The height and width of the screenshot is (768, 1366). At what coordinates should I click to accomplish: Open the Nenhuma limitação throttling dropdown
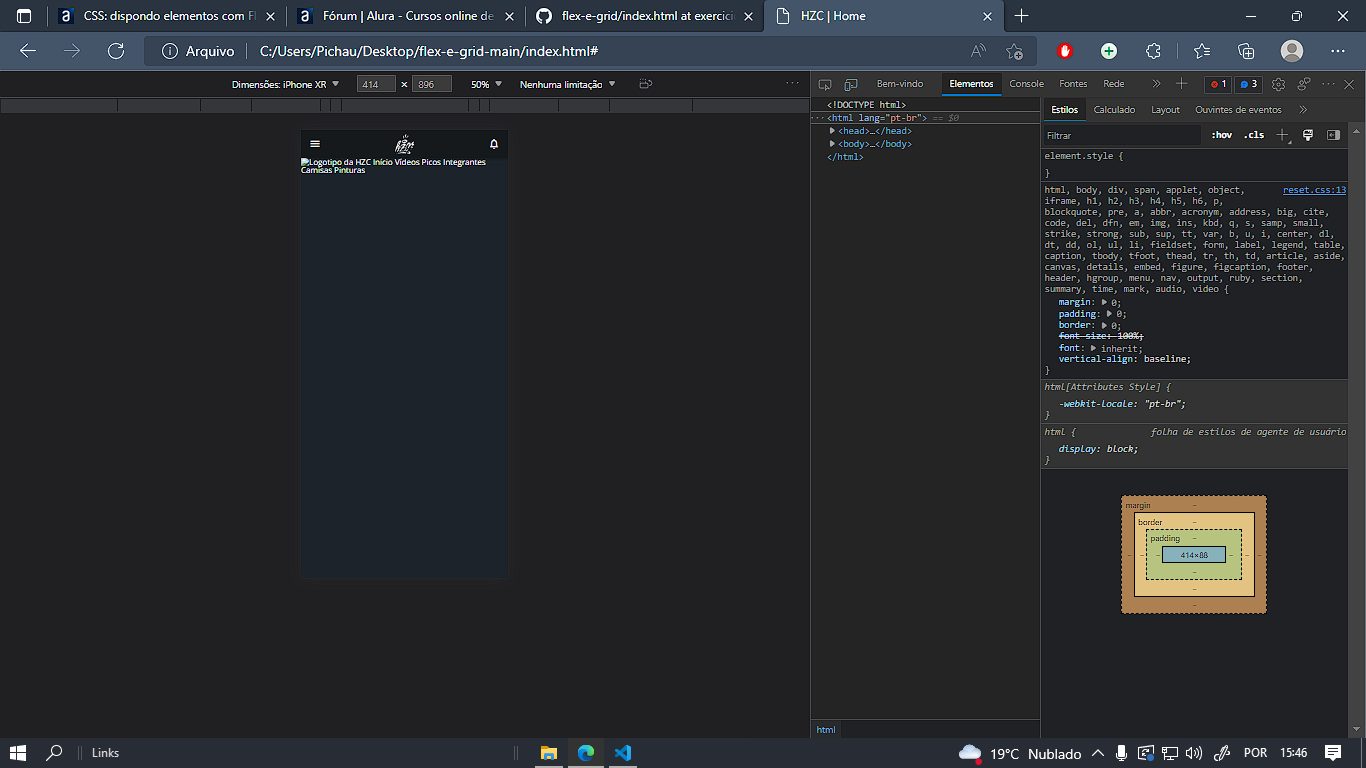pos(568,85)
